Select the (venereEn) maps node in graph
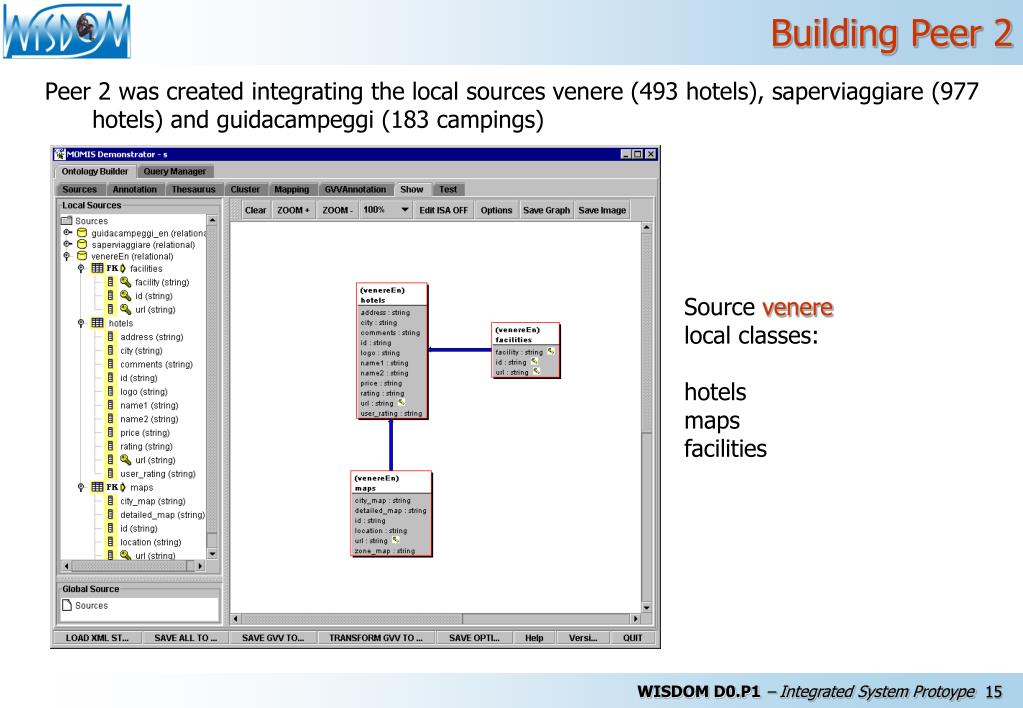Screen dimensions: 1023x708 point(391,514)
